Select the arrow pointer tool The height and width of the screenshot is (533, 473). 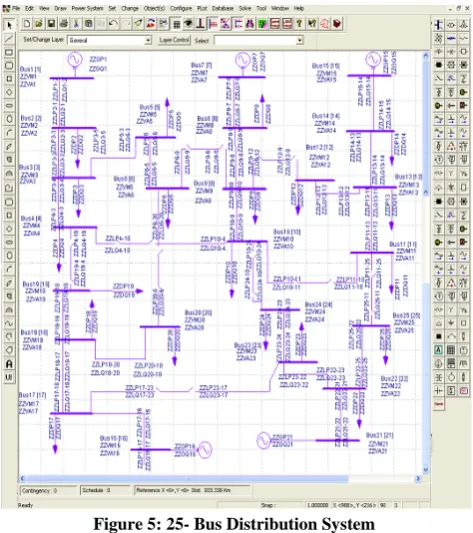(x=9, y=25)
